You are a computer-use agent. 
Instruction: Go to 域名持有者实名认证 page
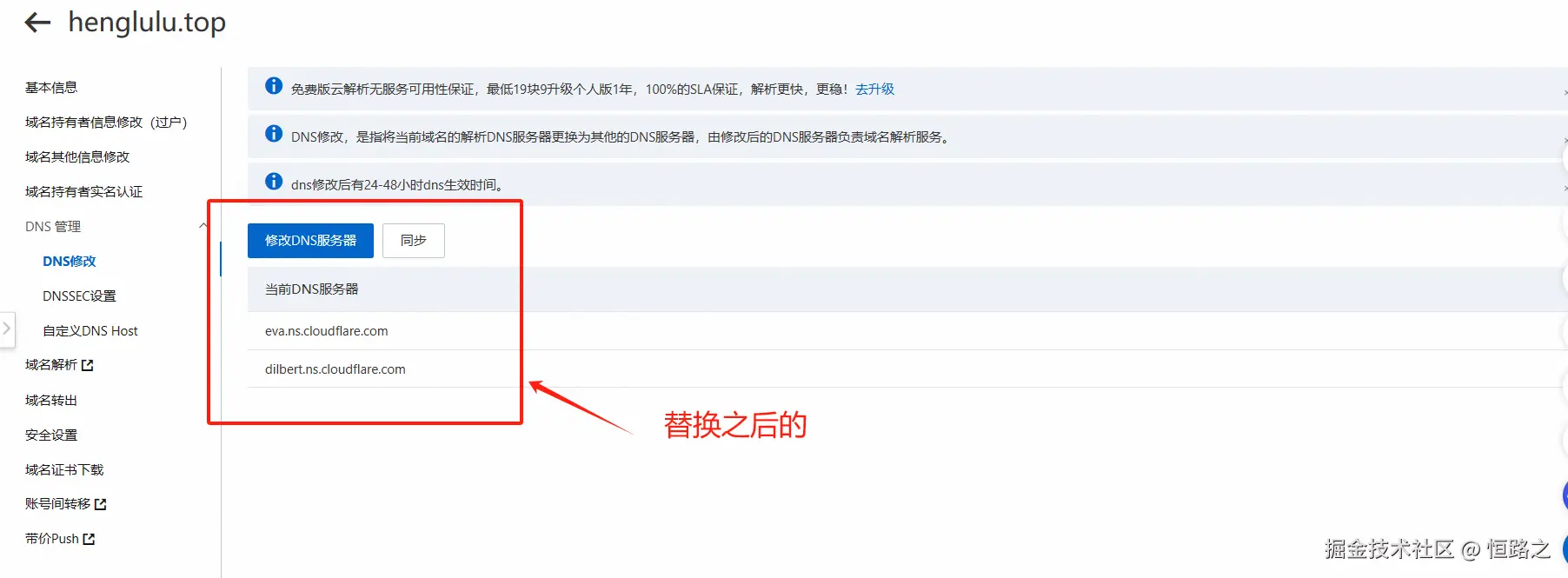83,192
